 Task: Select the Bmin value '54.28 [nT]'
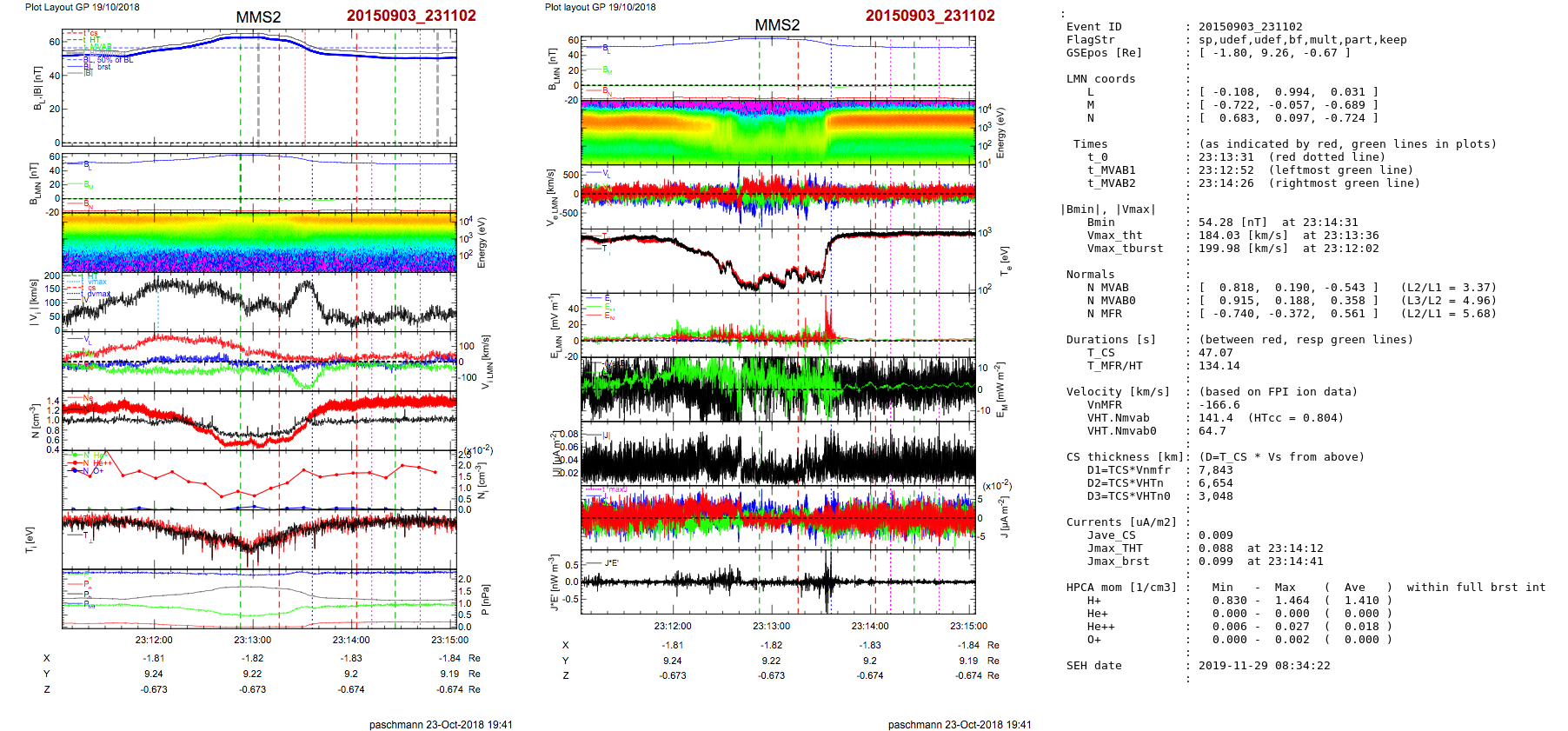pos(1234,223)
